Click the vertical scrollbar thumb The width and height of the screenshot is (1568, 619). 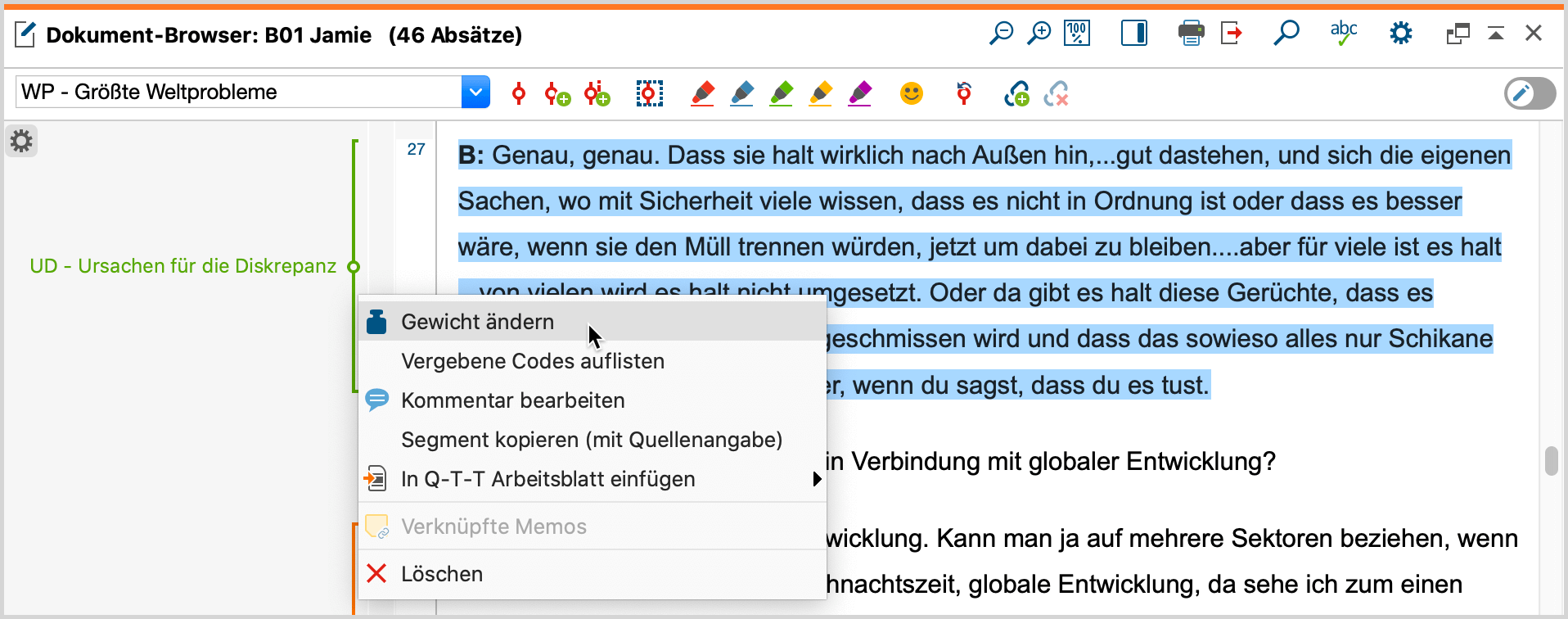(1551, 461)
